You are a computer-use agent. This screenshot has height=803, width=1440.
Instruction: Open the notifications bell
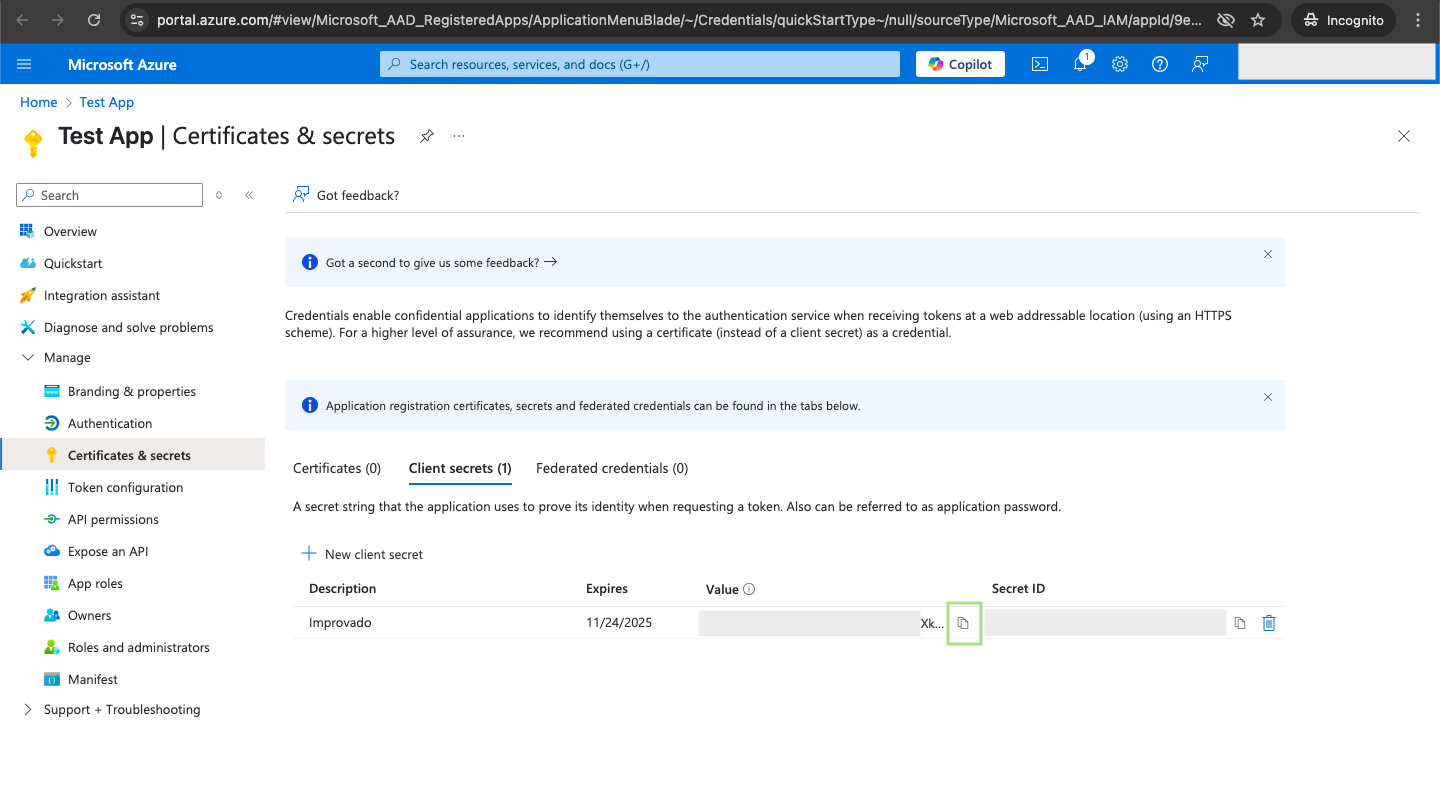1080,64
